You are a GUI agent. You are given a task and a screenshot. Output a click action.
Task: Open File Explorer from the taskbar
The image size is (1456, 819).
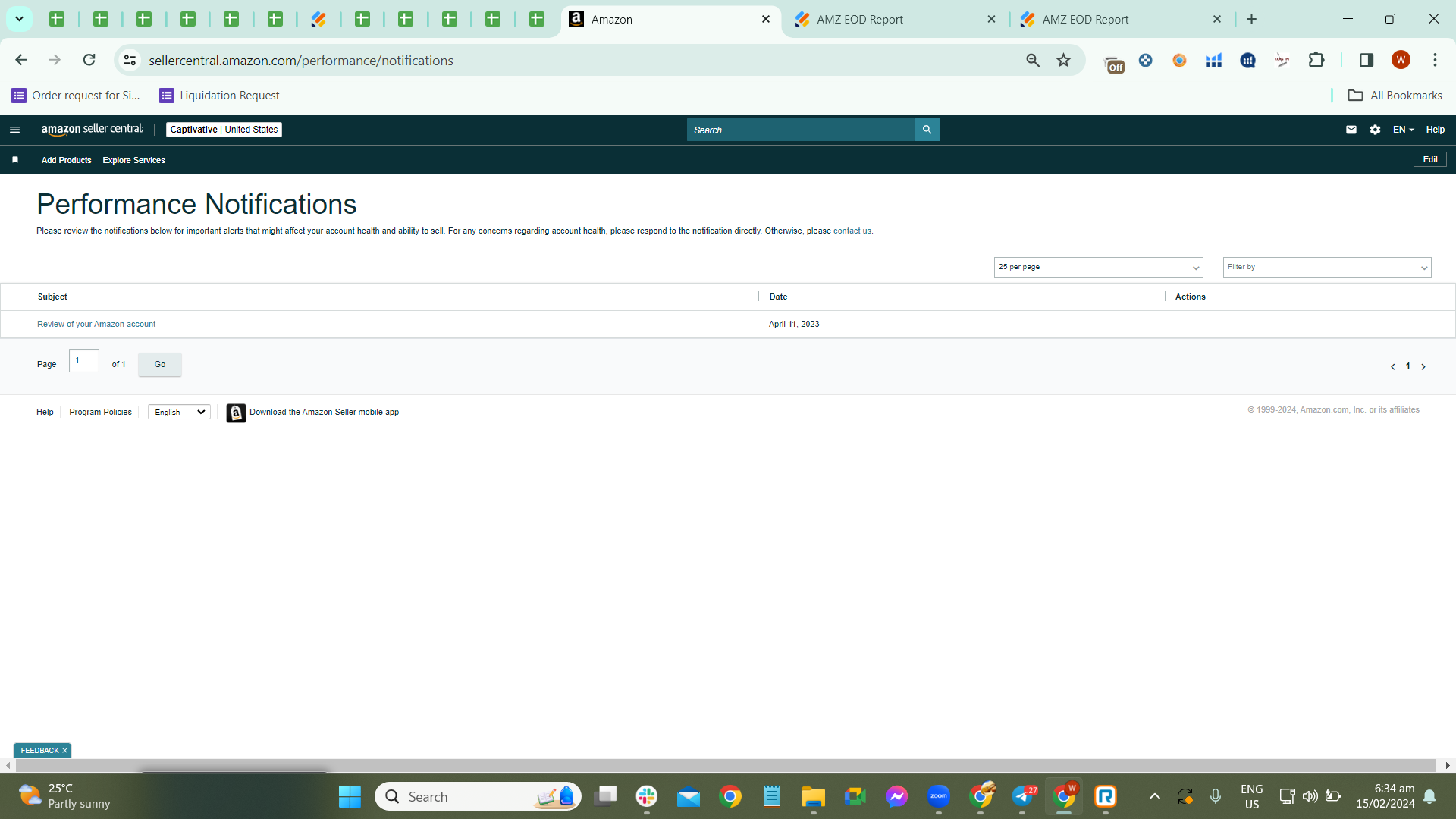tap(814, 796)
